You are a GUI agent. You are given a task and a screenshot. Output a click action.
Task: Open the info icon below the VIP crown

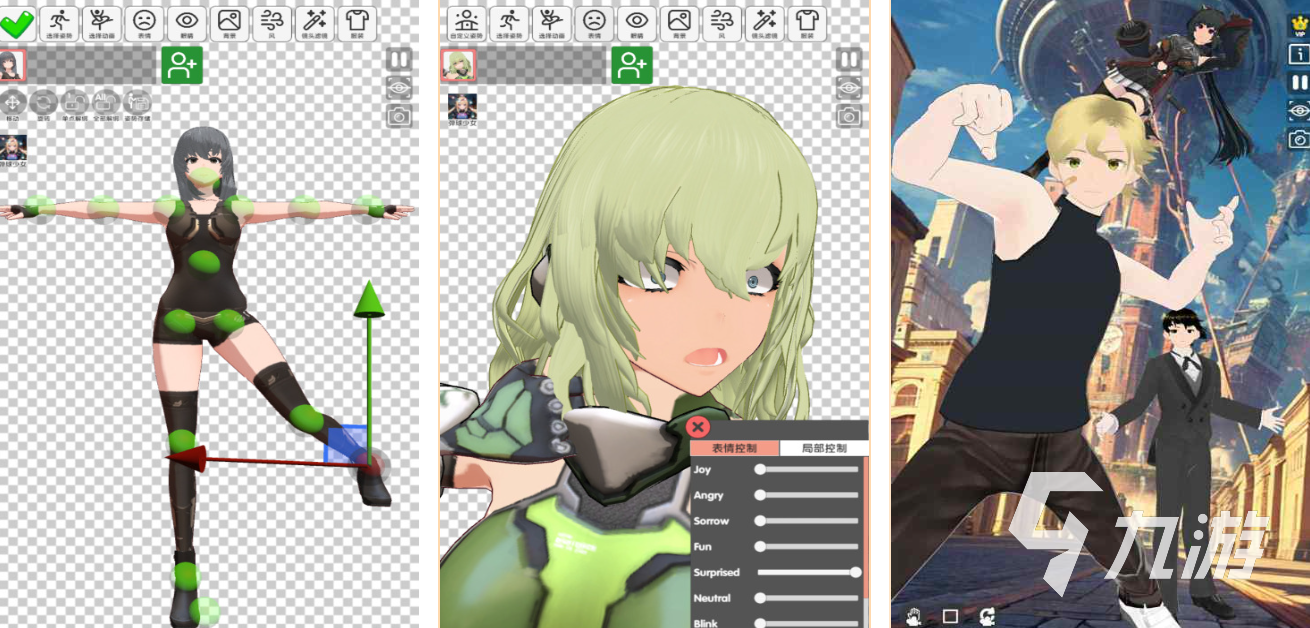click(x=1298, y=54)
